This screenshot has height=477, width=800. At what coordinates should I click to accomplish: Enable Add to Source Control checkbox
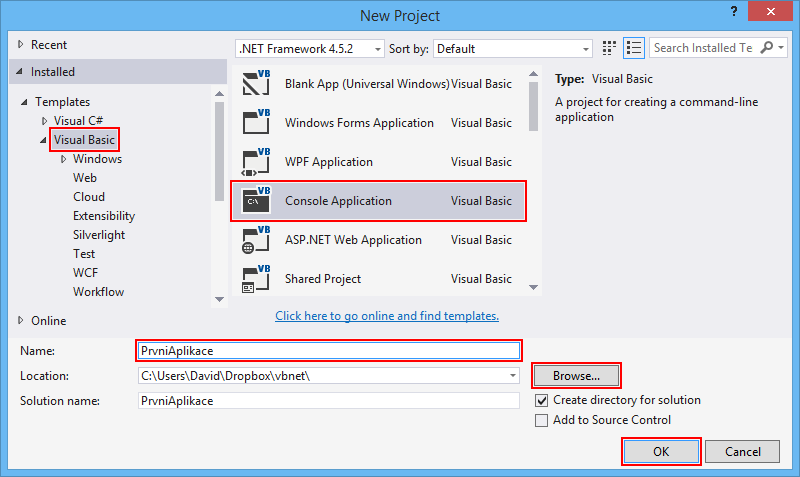[542, 420]
